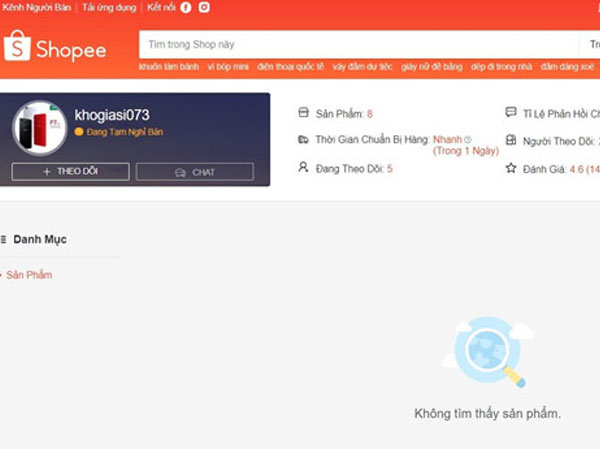600x450 pixels.
Task: Click the Shopee shopping bag logo
Action: [x=18, y=45]
